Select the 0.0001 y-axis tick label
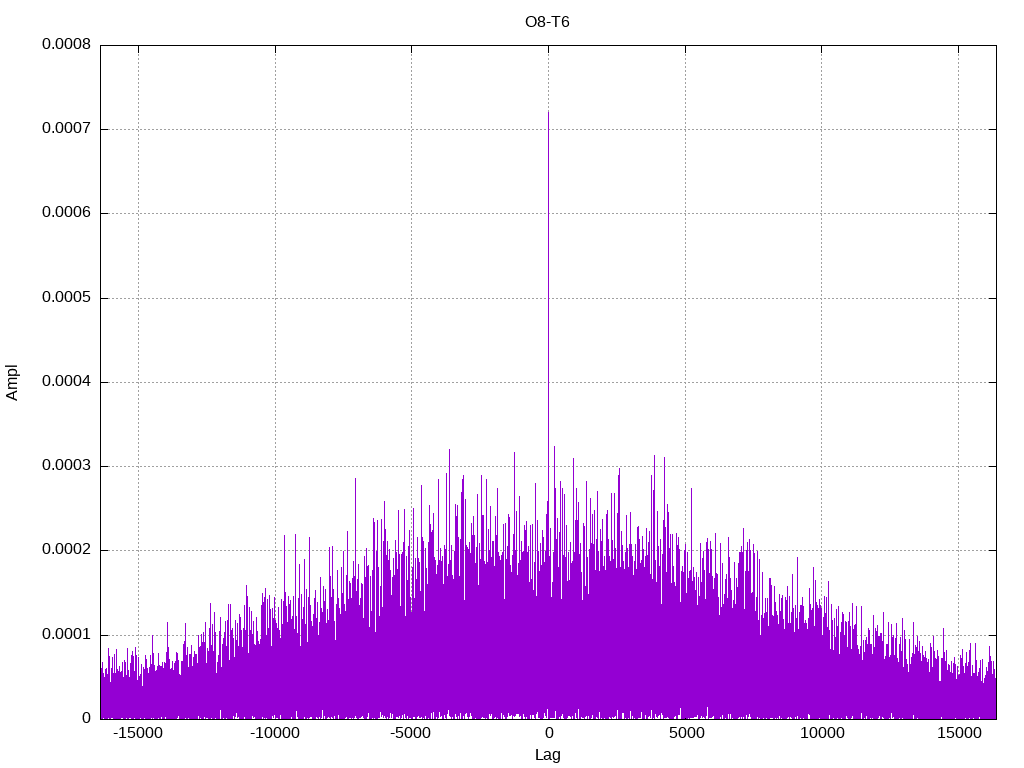This screenshot has width=1024, height=768. (x=66, y=634)
